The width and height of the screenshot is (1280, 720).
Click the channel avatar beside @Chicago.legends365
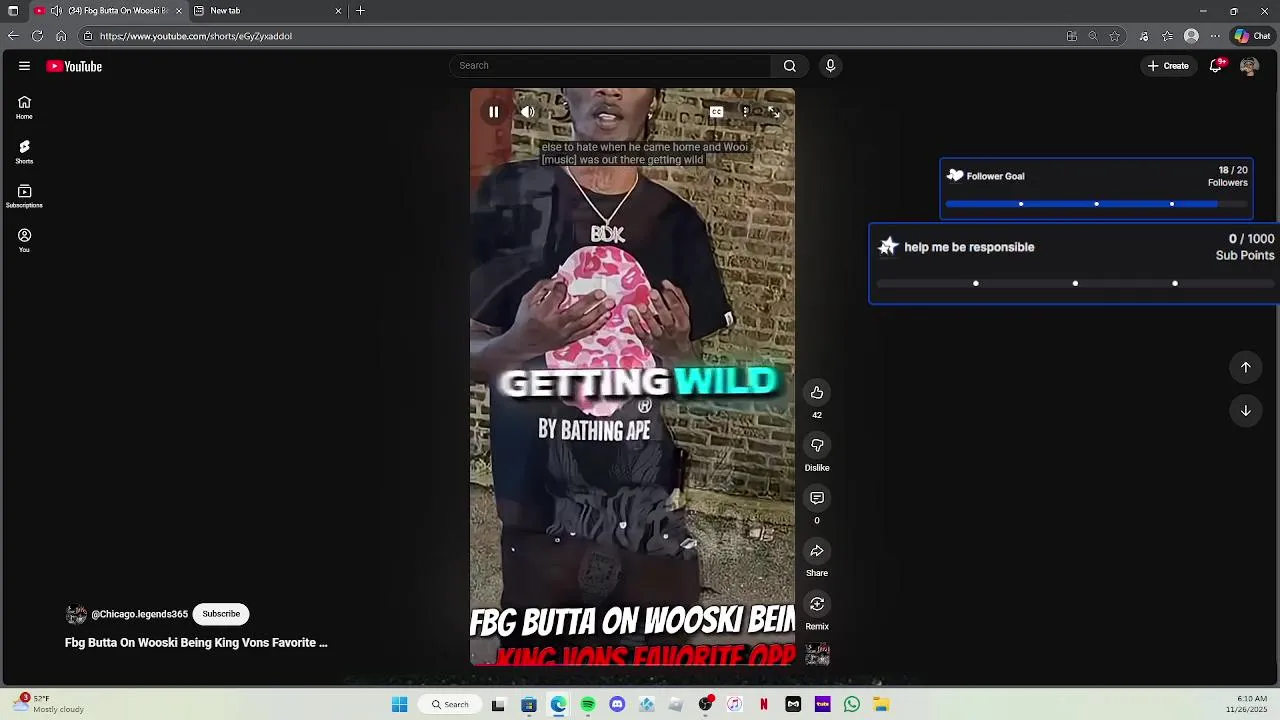tap(76, 614)
